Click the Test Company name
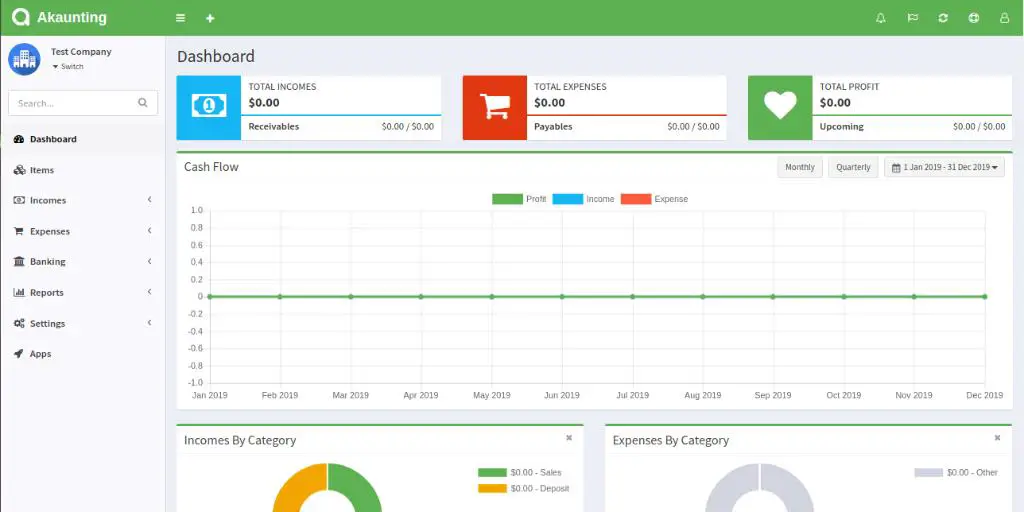The width and height of the screenshot is (1024, 512). point(81,52)
